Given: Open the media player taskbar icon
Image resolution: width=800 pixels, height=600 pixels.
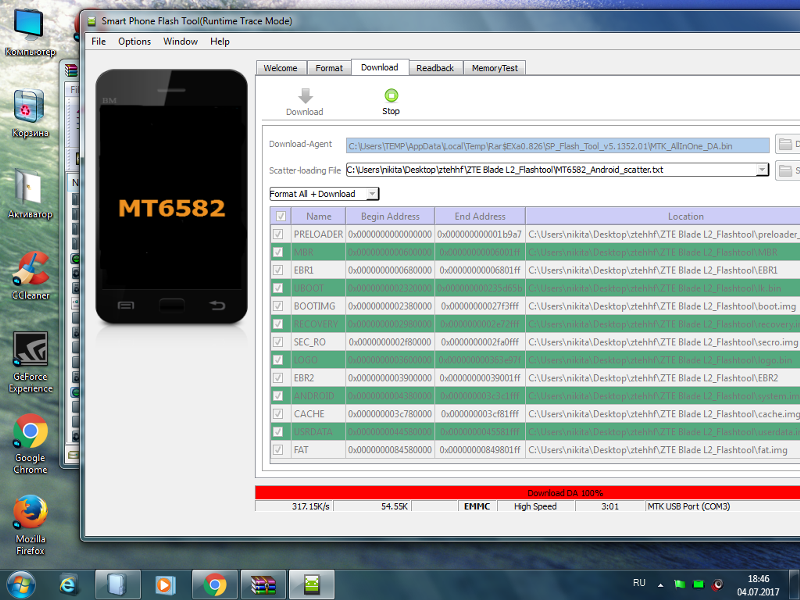Looking at the screenshot, I should pyautogui.click(x=164, y=585).
